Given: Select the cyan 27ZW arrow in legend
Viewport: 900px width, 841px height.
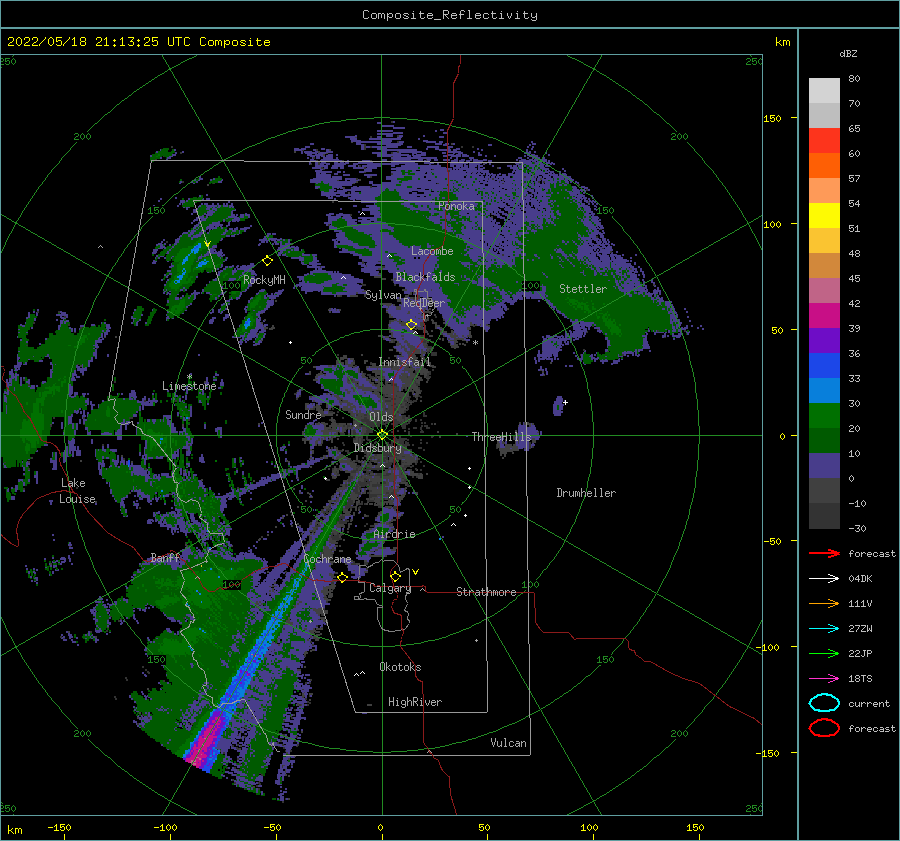Looking at the screenshot, I should 824,629.
